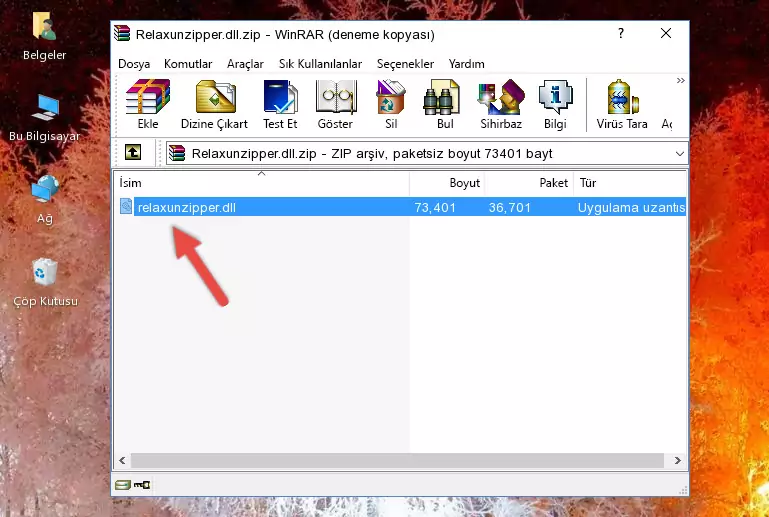Open the Seçenekler menu
769x517 pixels.
click(x=405, y=64)
